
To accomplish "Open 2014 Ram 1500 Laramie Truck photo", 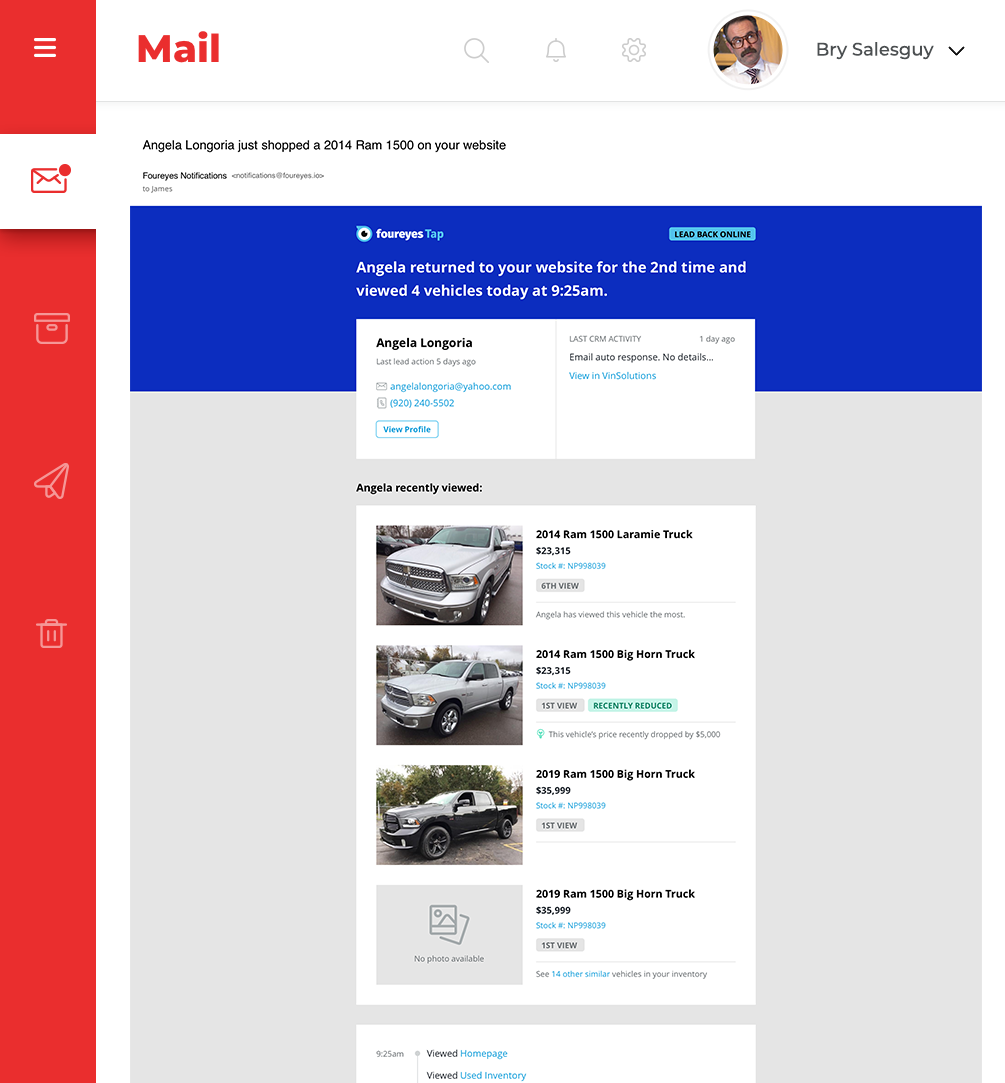I will click(x=449, y=575).
